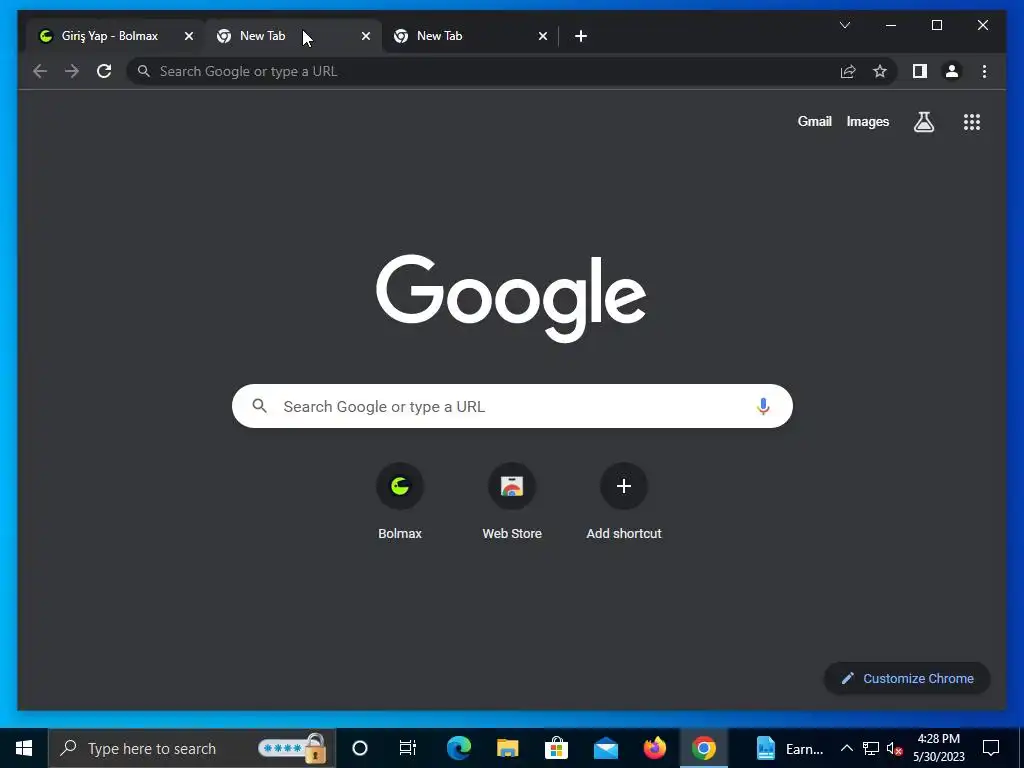Click the Google search box on the page
The image size is (1024, 768).
(x=512, y=406)
